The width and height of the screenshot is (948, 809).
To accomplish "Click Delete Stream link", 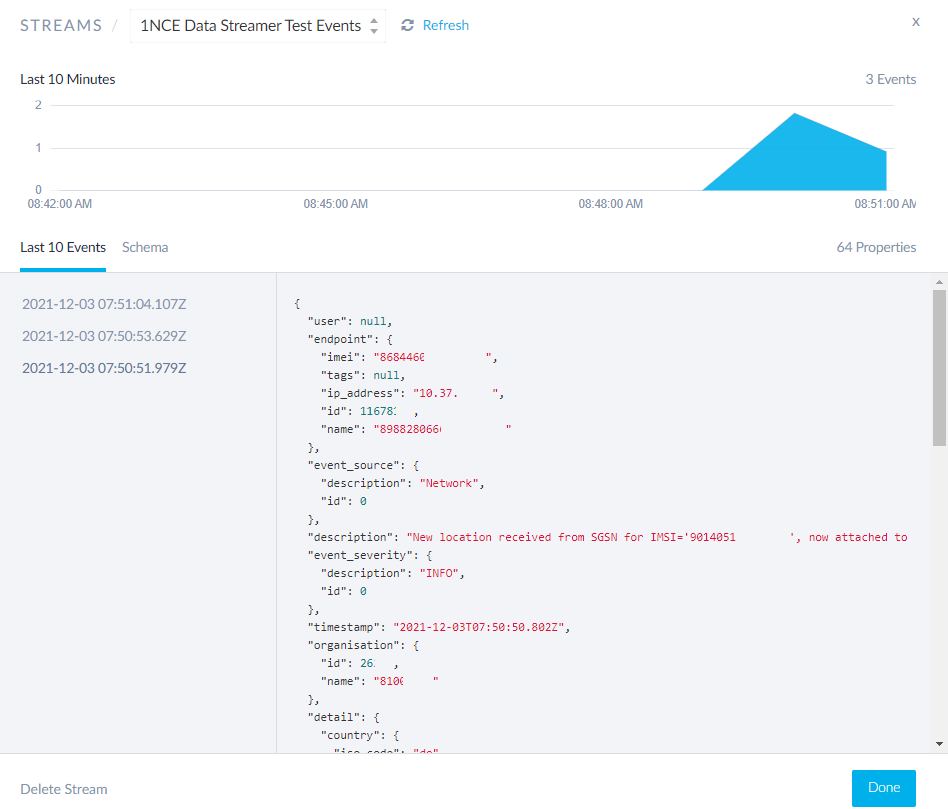I will click(x=64, y=789).
